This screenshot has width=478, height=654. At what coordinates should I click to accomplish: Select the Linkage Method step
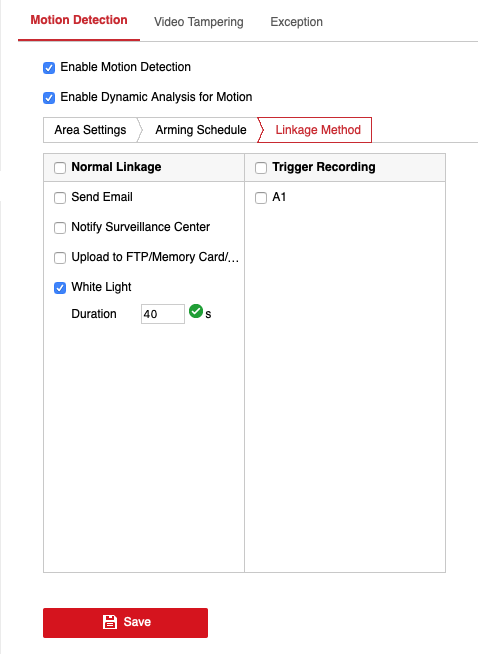[318, 130]
